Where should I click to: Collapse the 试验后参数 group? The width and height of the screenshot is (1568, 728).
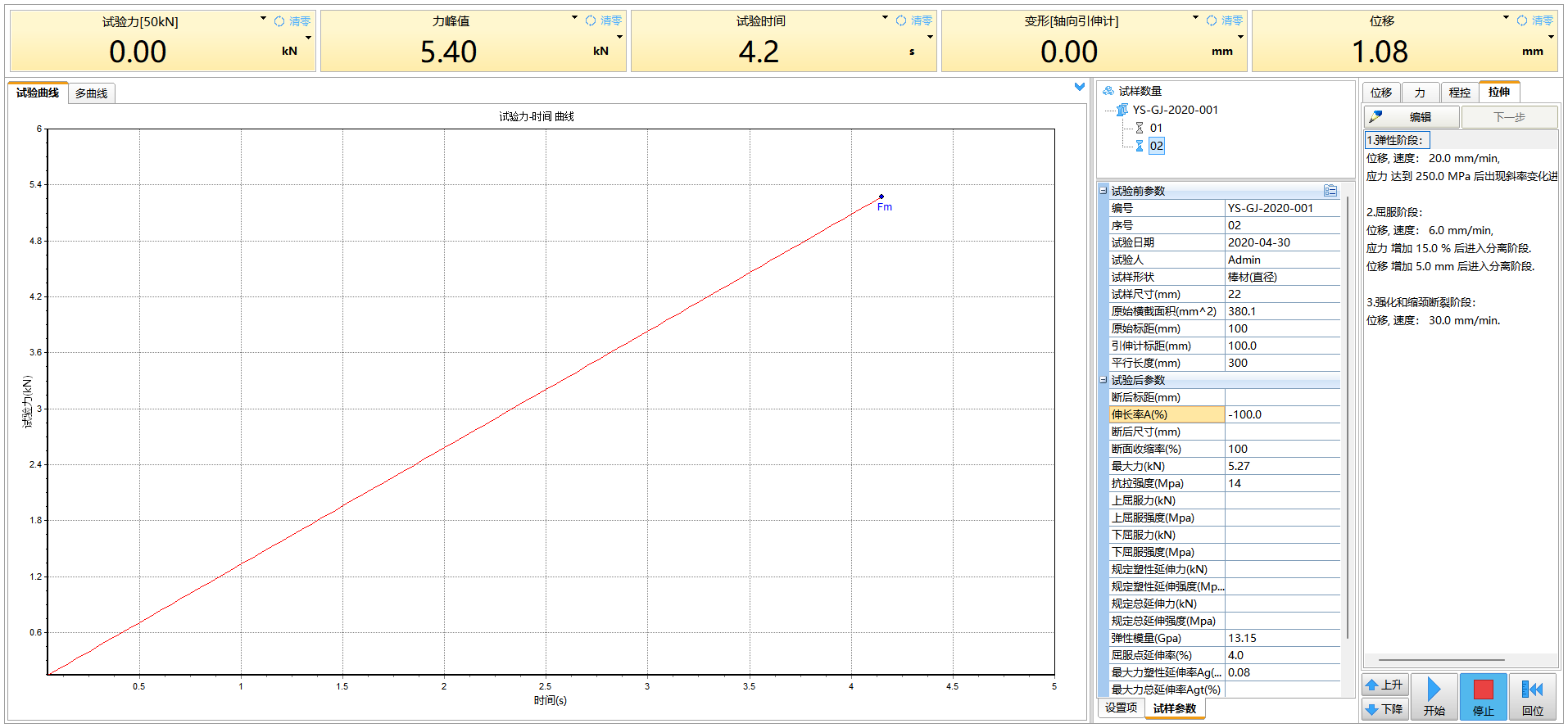[1103, 380]
